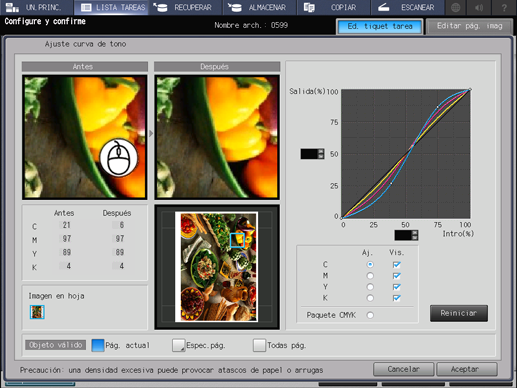Open the Editar pág. imag tab

pos(469,26)
